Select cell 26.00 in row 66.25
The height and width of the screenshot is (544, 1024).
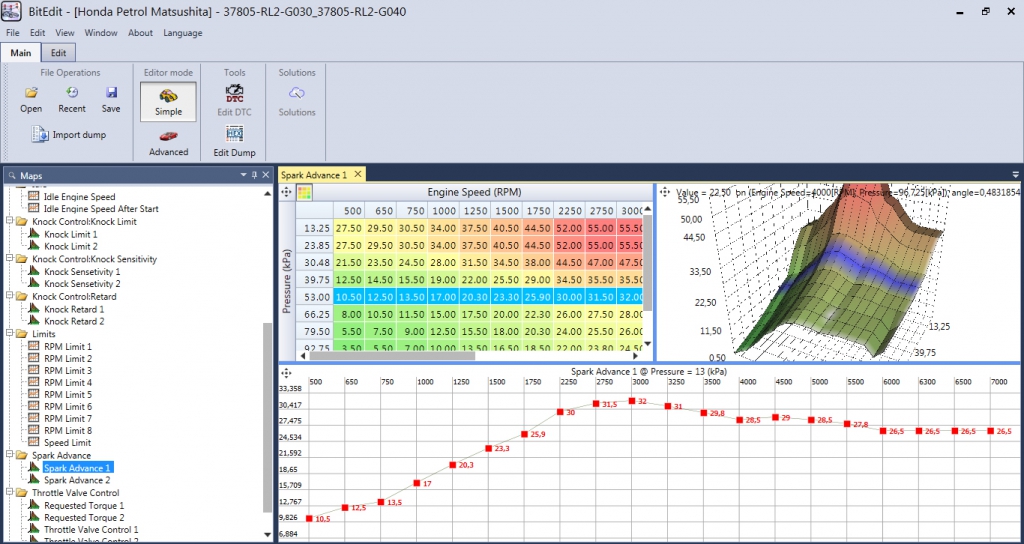(x=569, y=313)
